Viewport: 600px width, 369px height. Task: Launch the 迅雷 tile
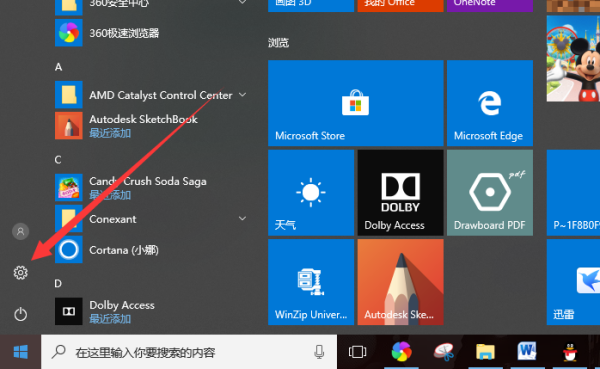(x=573, y=282)
